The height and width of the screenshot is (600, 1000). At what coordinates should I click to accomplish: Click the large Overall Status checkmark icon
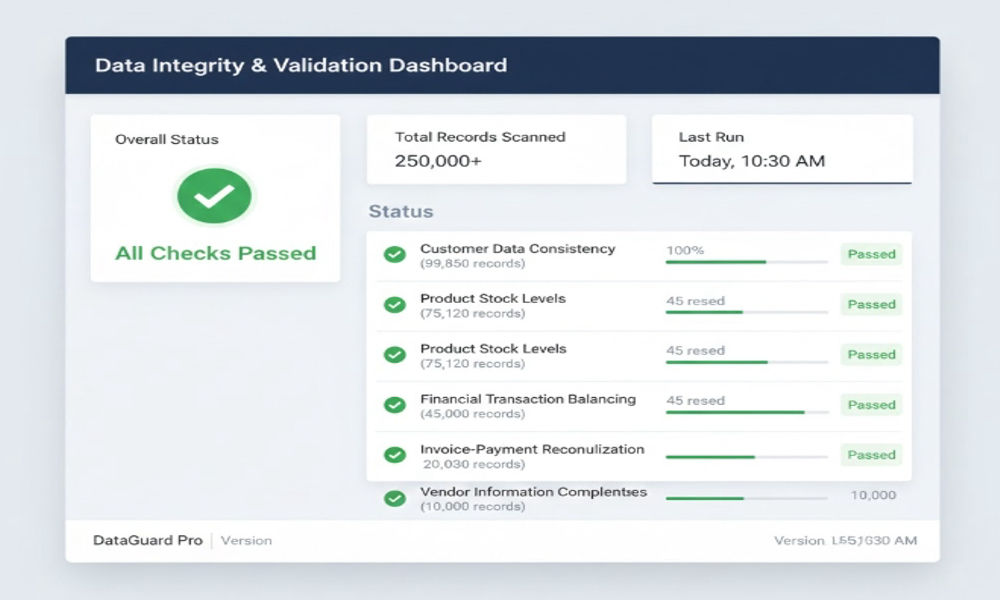(x=213, y=196)
